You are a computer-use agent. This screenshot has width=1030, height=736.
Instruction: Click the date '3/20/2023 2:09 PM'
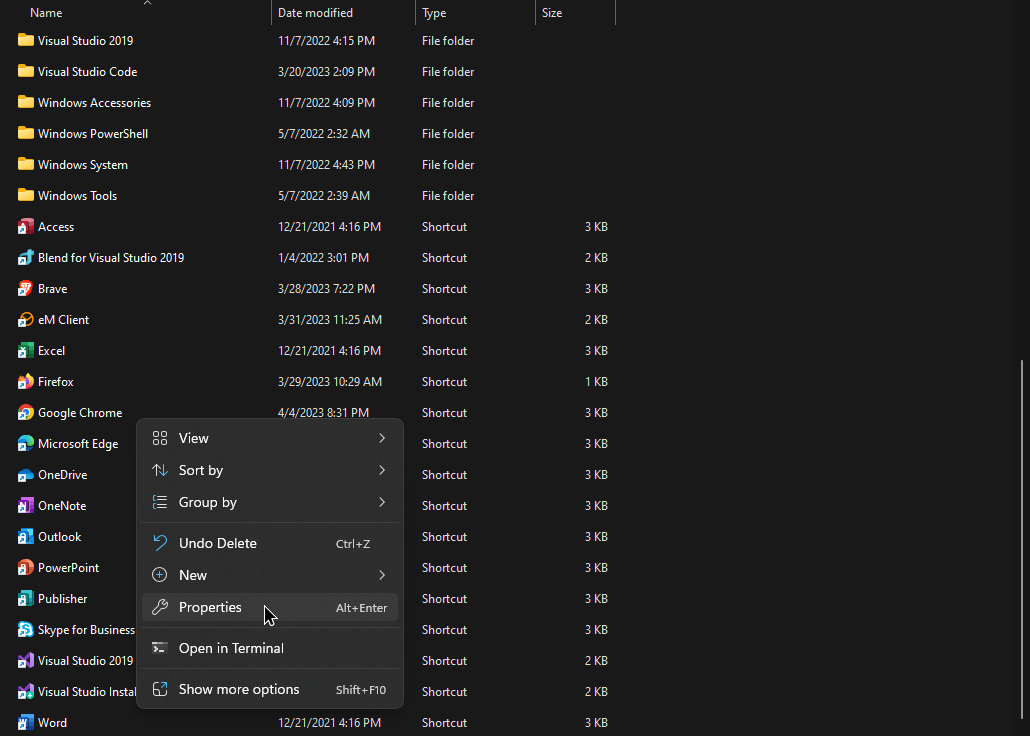tap(326, 72)
